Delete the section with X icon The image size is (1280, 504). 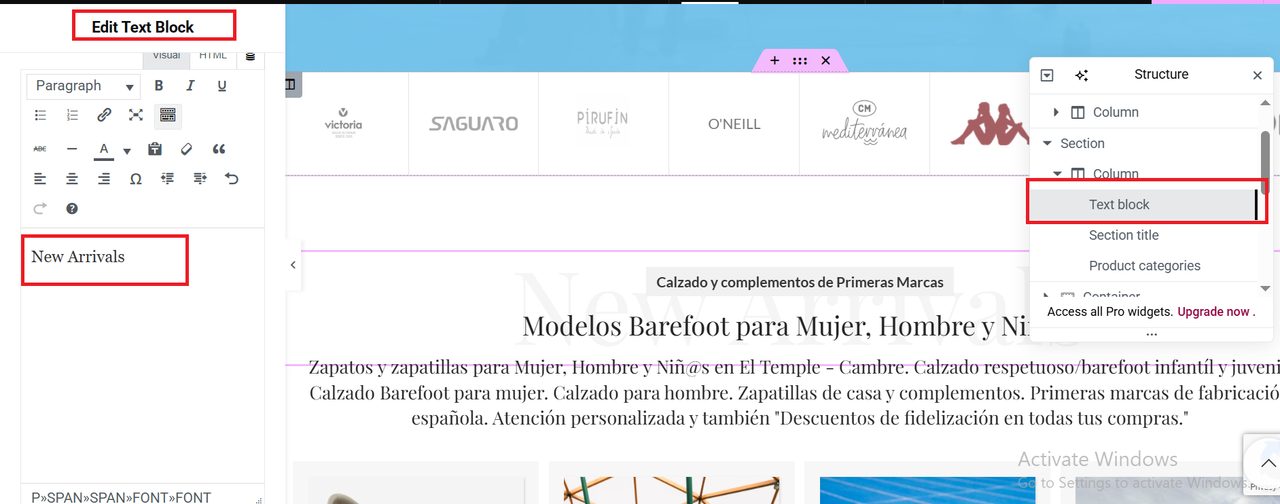[x=826, y=61]
